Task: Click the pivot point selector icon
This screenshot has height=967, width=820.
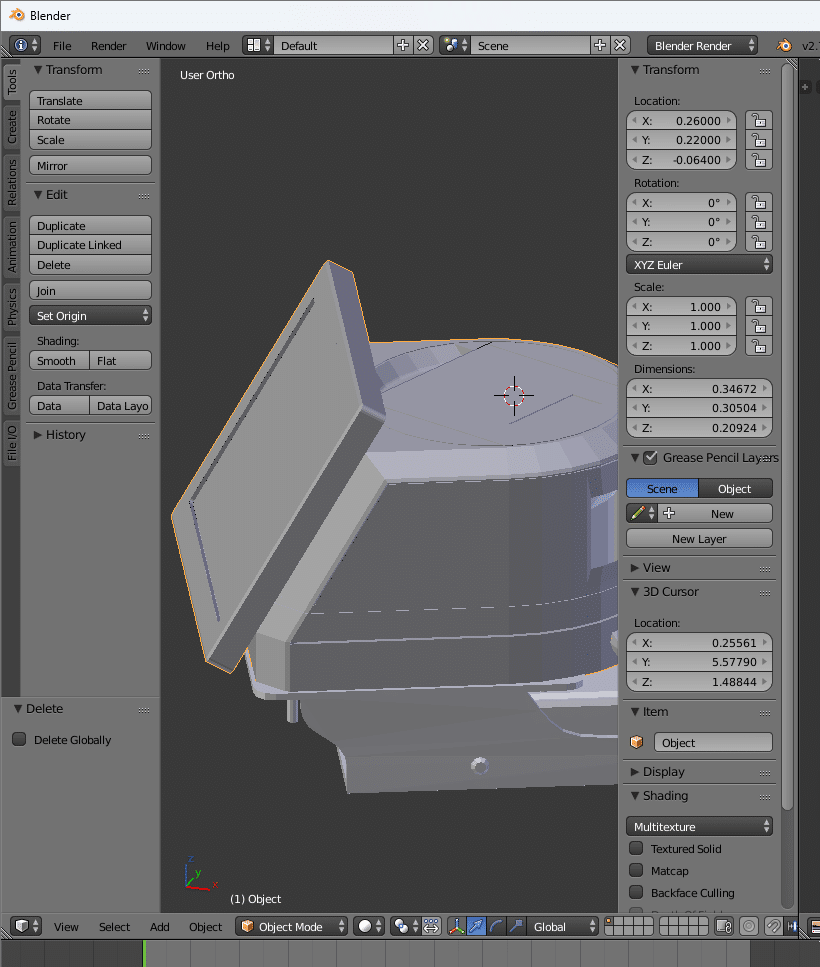Action: [x=405, y=926]
